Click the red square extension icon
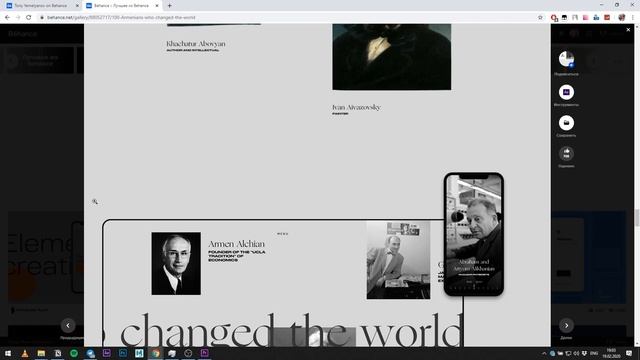Screen dimensions: 640x360 607,18
